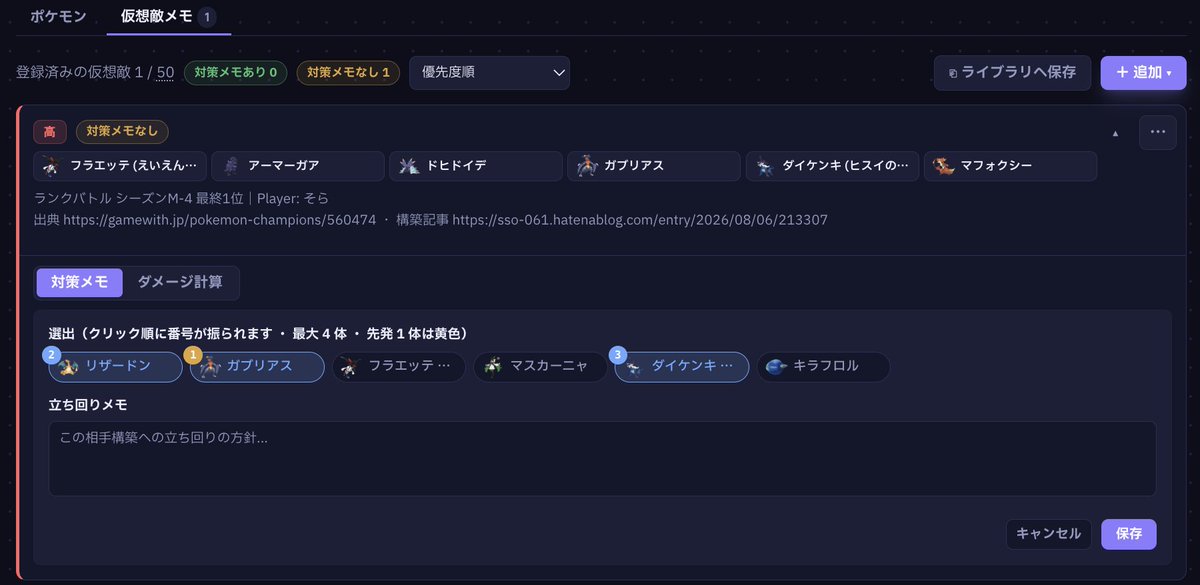This screenshot has height=585, width=1200.
Task: Toggle リザードン selection chip
Action: pyautogui.click(x=115, y=367)
